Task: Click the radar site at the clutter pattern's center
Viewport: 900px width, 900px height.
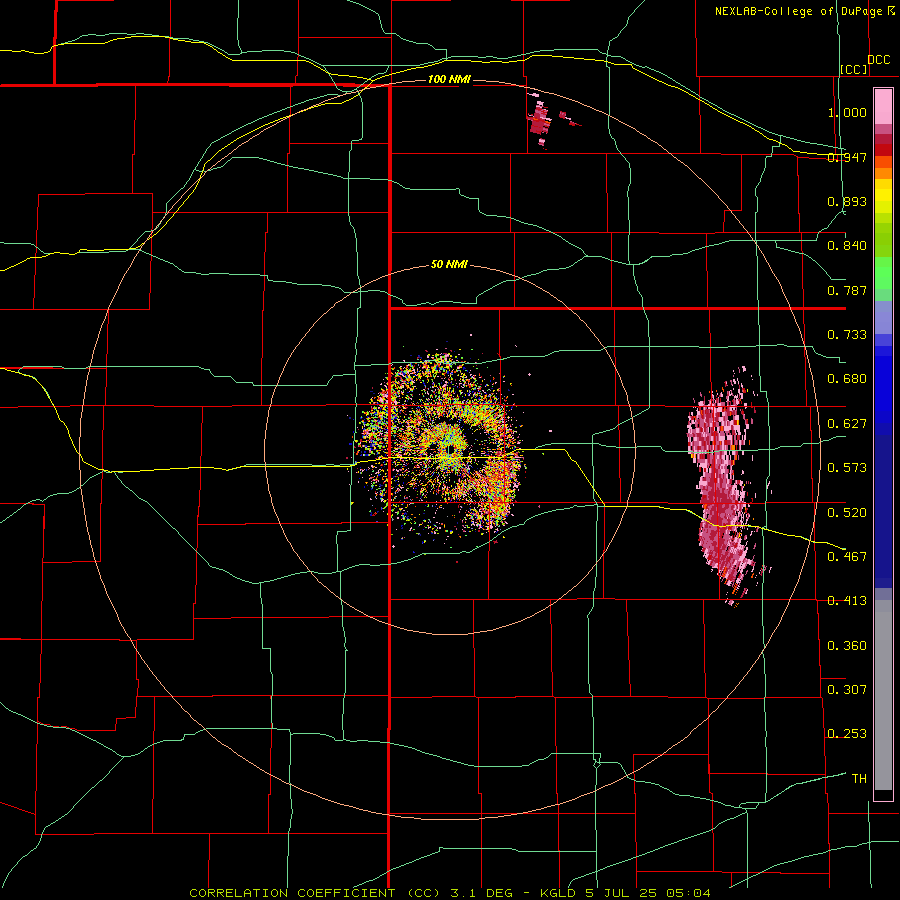Action: pos(448,452)
